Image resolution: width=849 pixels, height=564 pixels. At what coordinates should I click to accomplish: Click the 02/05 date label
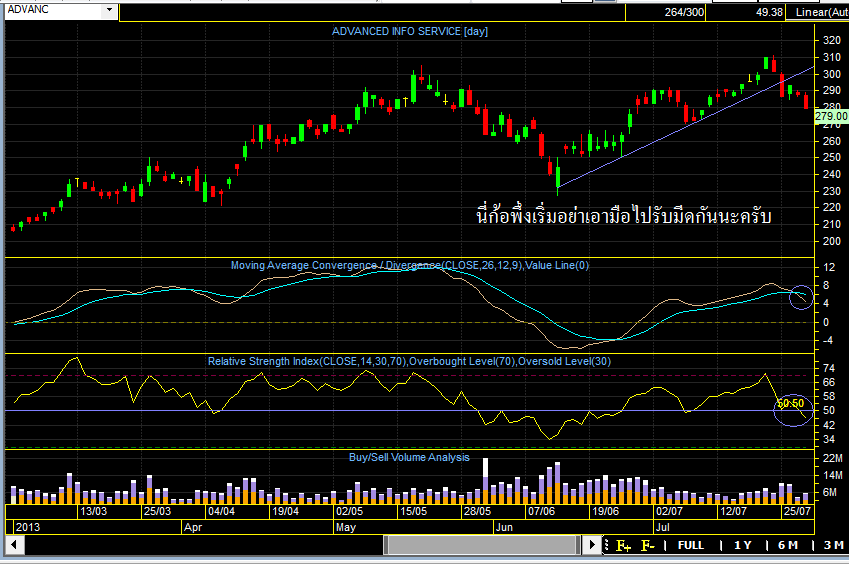click(349, 511)
